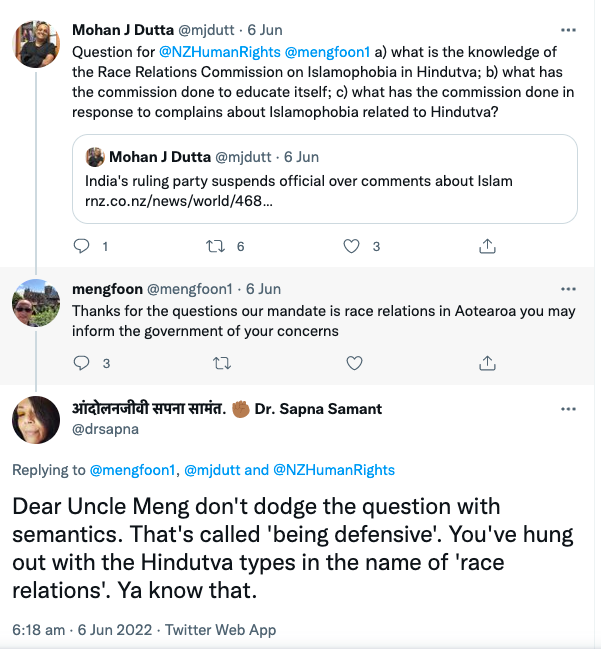This screenshot has width=601, height=649.
Task: View Dr. Sapna Samant's profile avatar
Action: (x=35, y=419)
